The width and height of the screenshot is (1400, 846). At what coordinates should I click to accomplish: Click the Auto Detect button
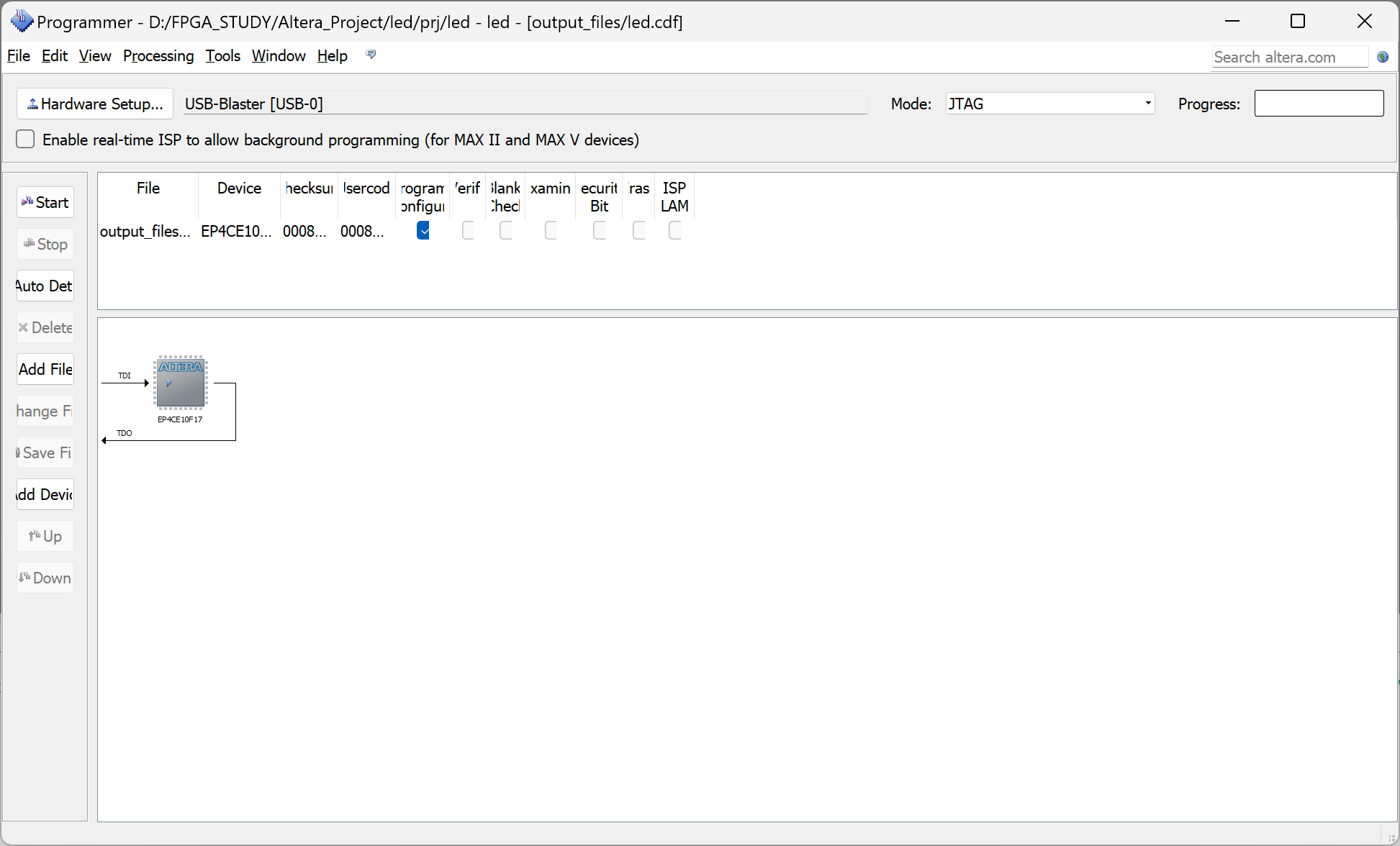(x=45, y=286)
